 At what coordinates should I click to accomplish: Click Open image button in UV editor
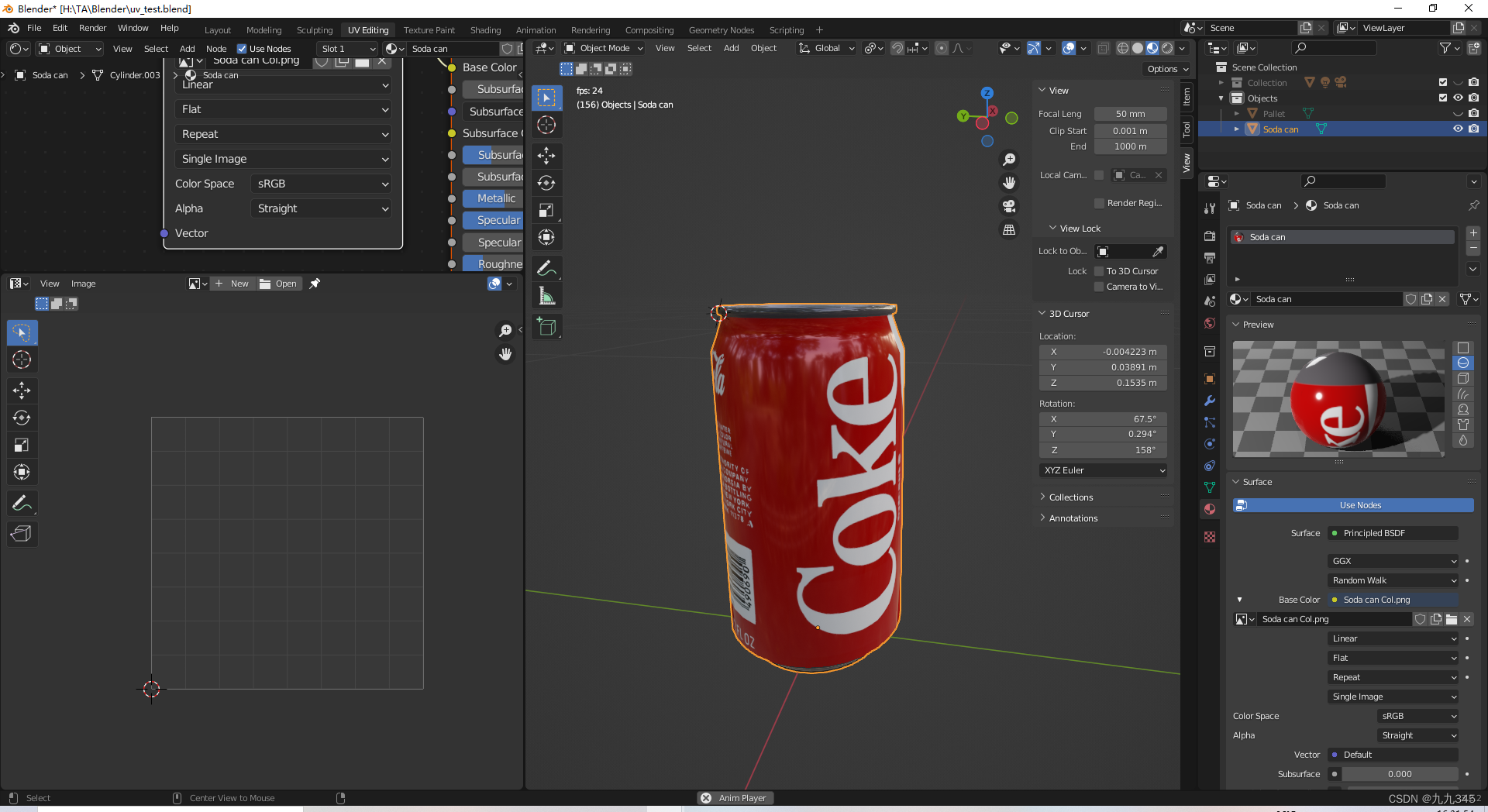(x=278, y=284)
